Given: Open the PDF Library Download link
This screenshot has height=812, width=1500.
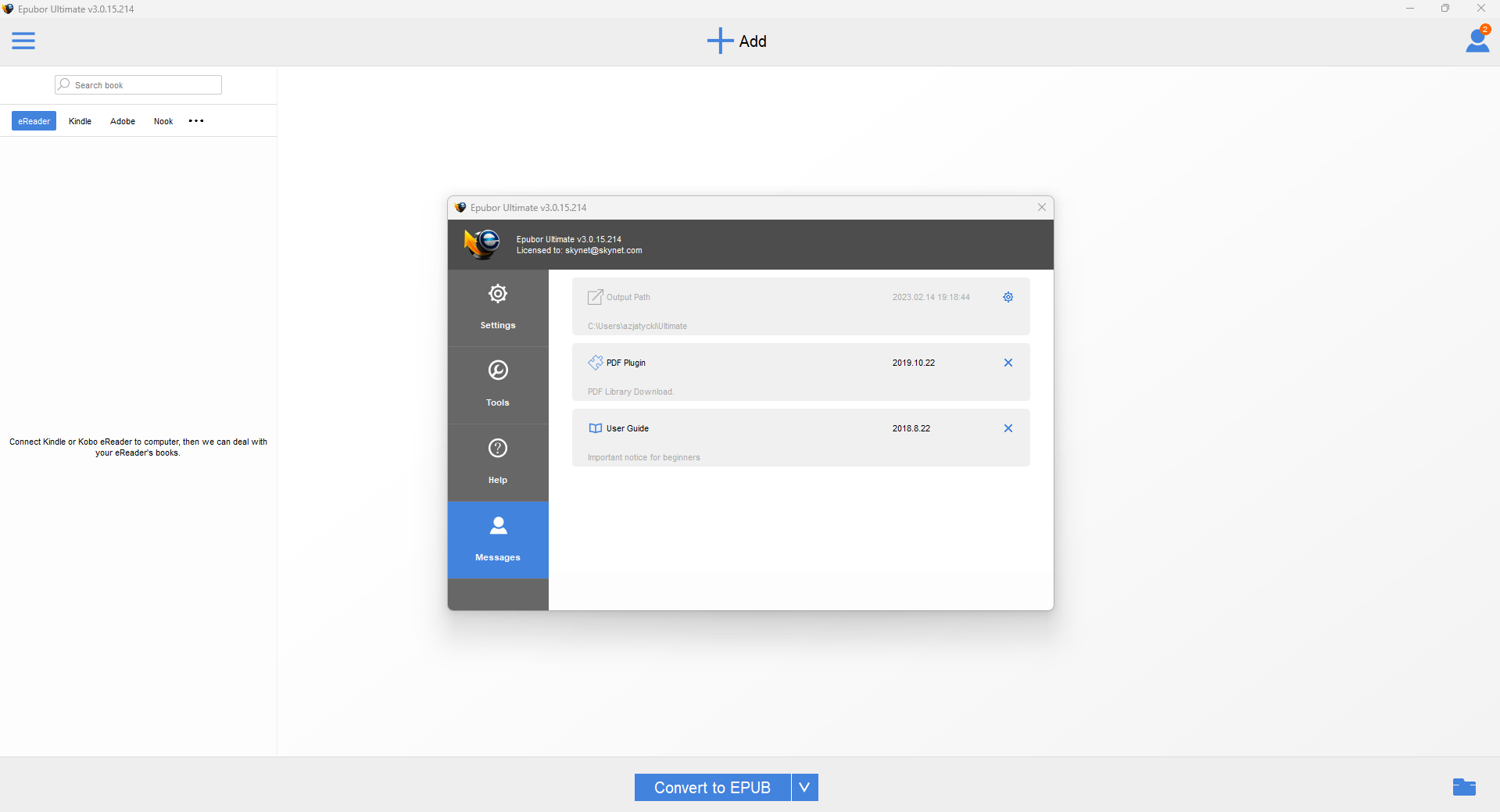Looking at the screenshot, I should pos(631,392).
